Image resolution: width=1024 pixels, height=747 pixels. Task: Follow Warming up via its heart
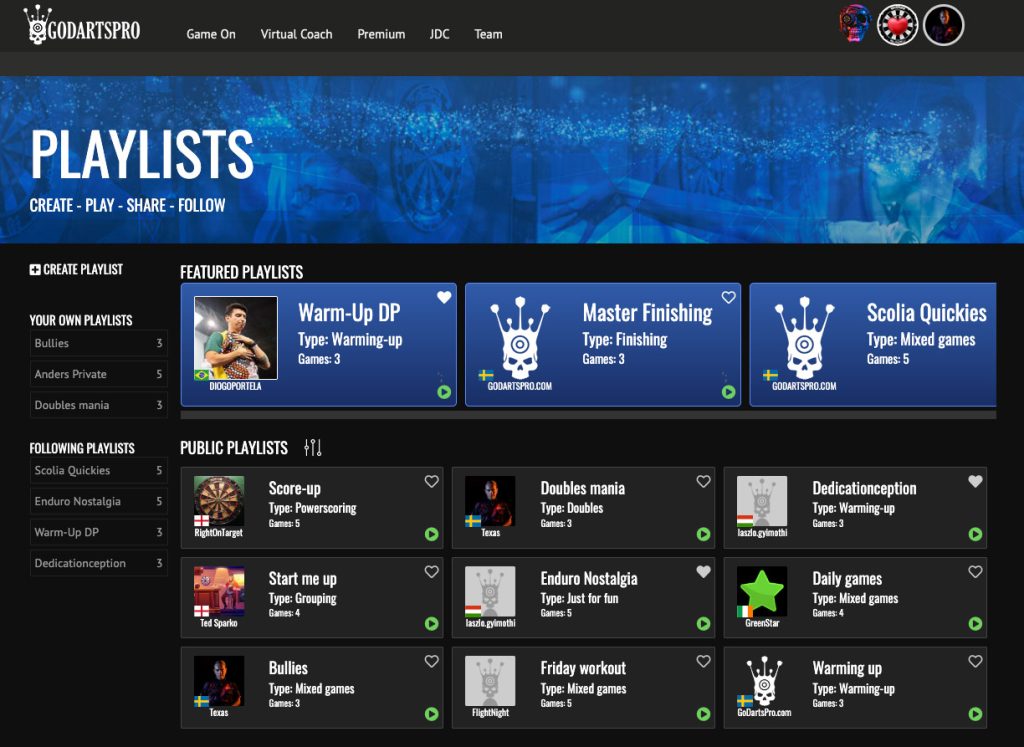coord(975,661)
